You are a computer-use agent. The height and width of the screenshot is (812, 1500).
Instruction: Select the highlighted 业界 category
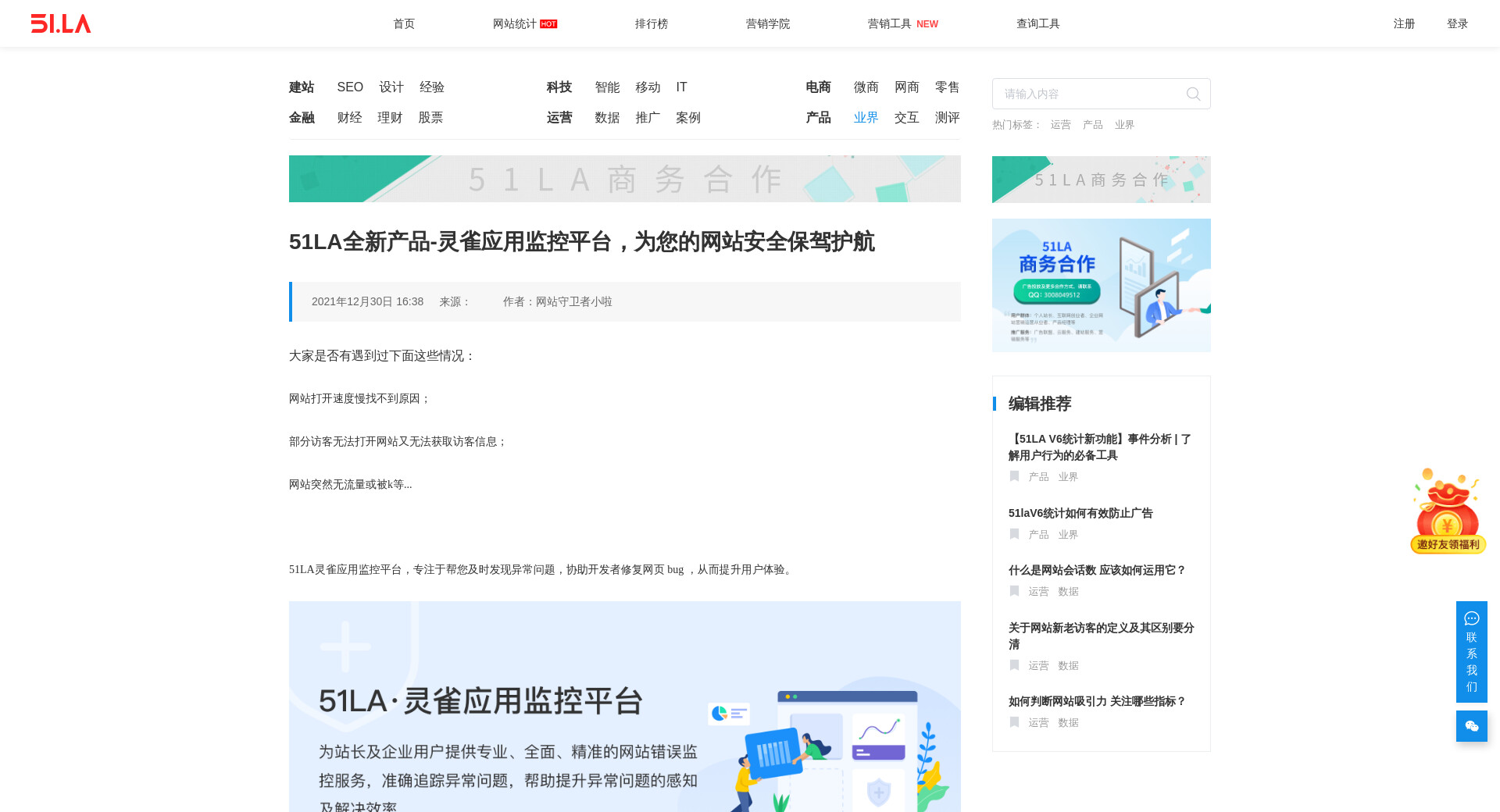click(866, 118)
